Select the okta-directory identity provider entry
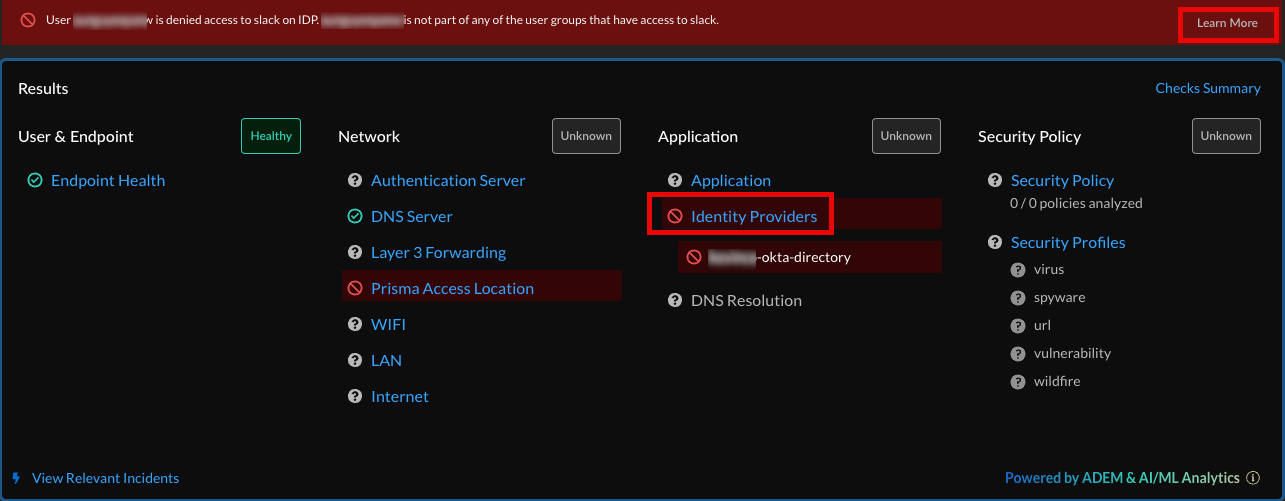Screen dimensions: 1285x501 [x=780, y=257]
